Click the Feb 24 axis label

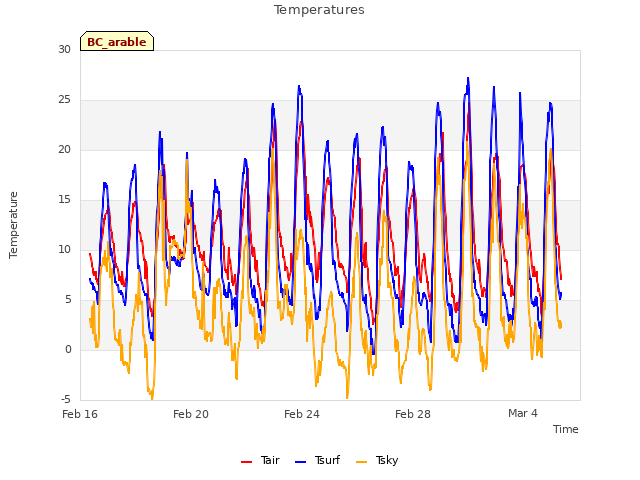click(302, 414)
